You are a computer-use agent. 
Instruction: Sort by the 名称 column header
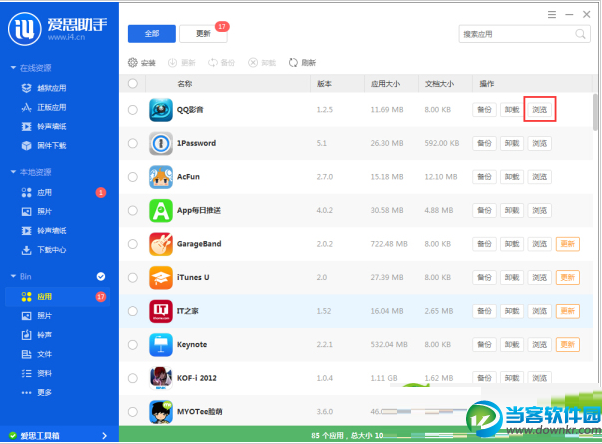[185, 83]
